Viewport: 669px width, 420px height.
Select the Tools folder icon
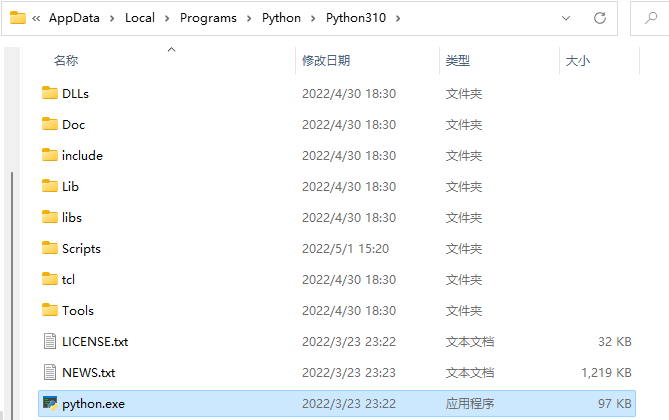point(50,310)
